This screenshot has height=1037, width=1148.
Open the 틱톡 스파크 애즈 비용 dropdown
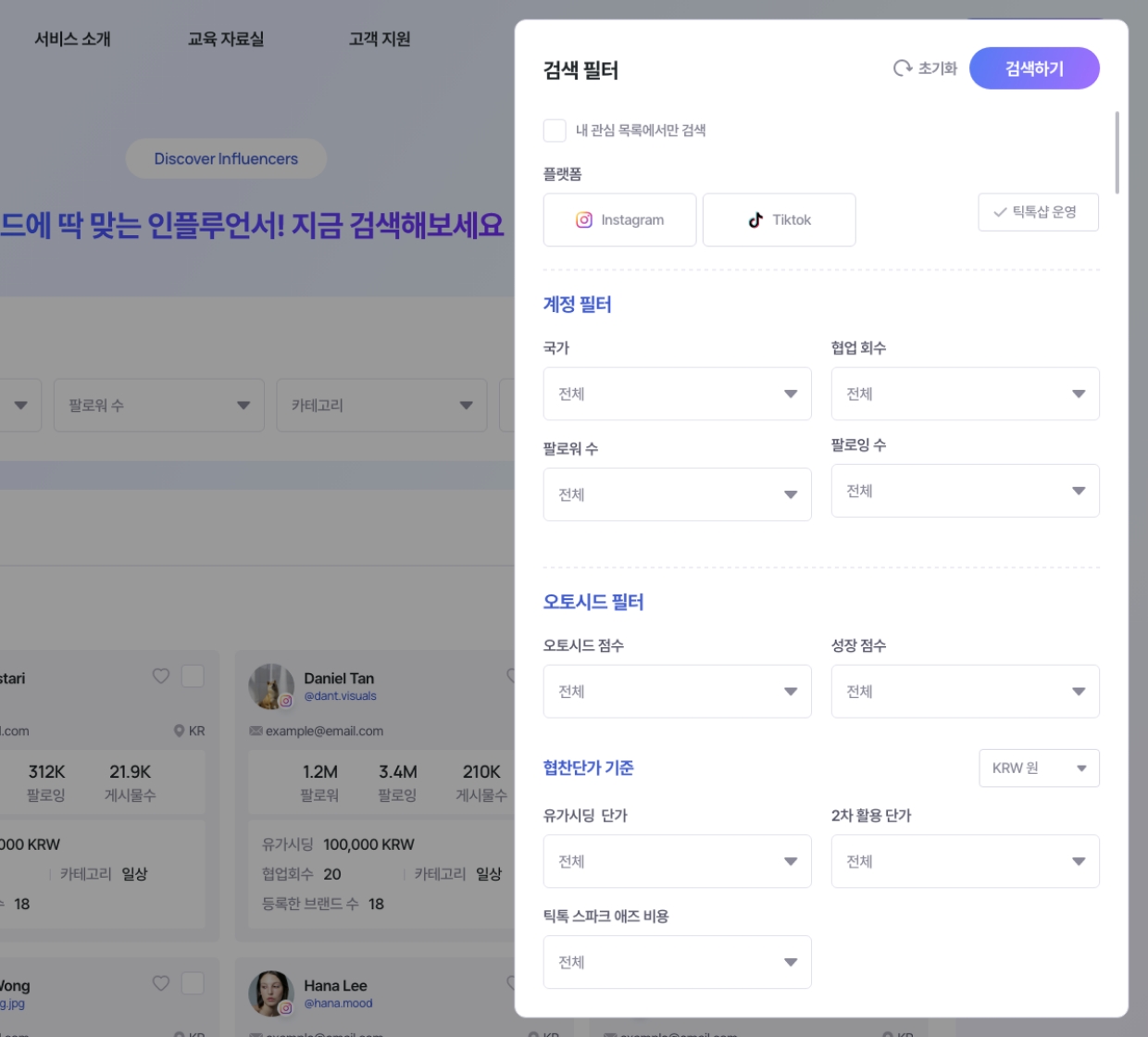677,961
